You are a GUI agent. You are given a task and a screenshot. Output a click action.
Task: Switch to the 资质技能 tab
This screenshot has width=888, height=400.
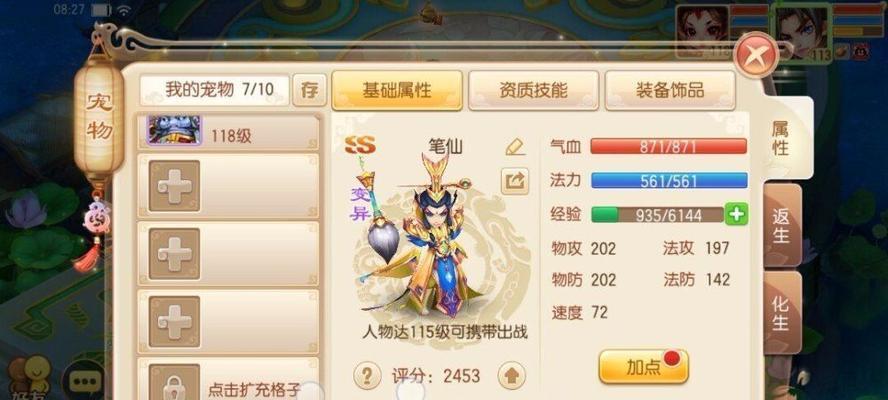[x=533, y=91]
